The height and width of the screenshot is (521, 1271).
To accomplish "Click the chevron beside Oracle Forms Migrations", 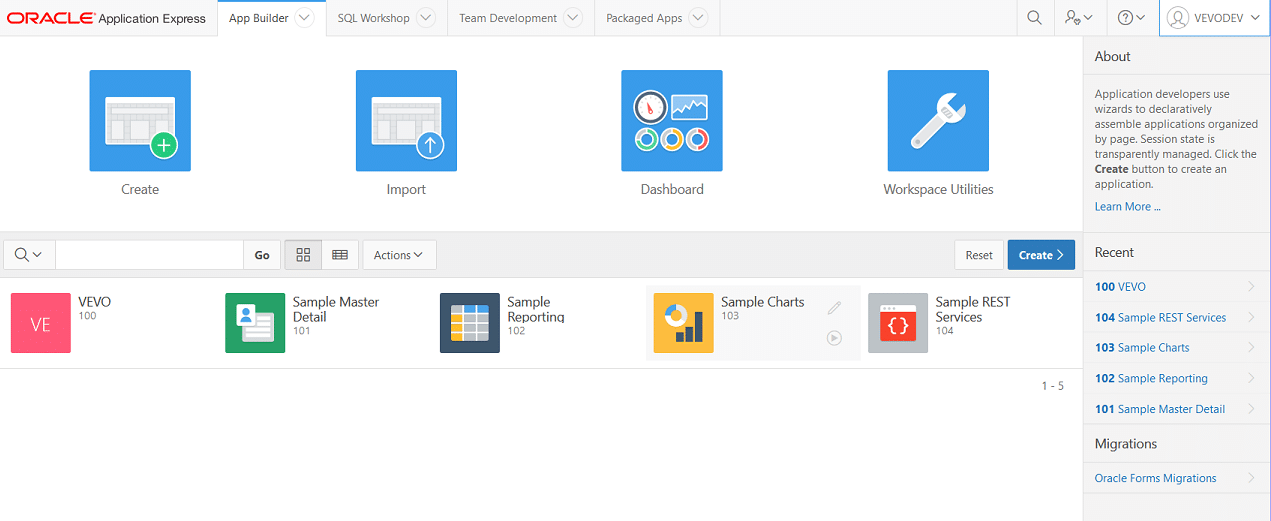I will point(1252,478).
